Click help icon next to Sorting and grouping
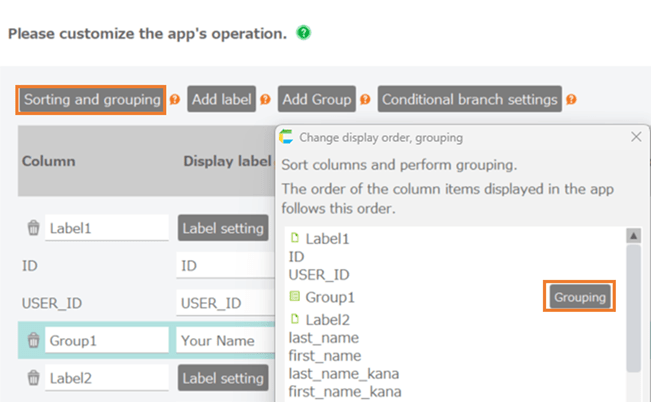This screenshot has height=402, width=651. [175, 100]
